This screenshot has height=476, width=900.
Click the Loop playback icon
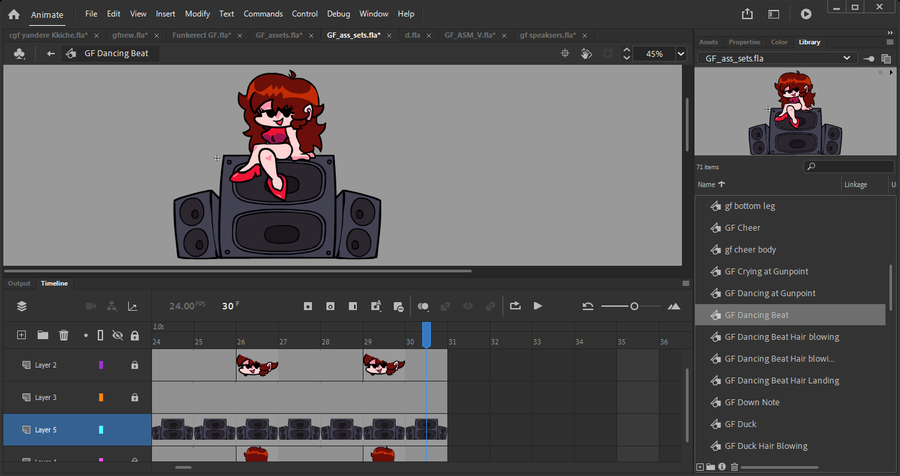(515, 306)
